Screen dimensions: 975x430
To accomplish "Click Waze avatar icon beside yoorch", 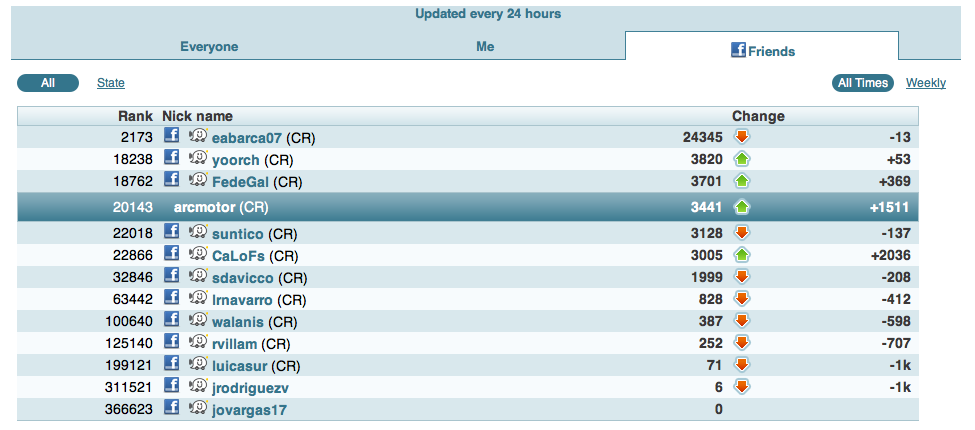I will coord(197,158).
